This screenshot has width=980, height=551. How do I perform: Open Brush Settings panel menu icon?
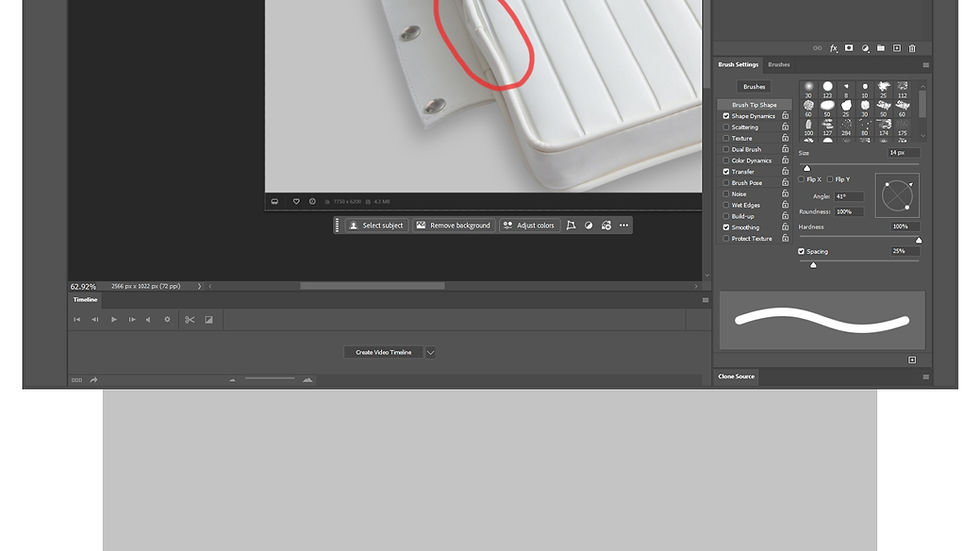926,65
